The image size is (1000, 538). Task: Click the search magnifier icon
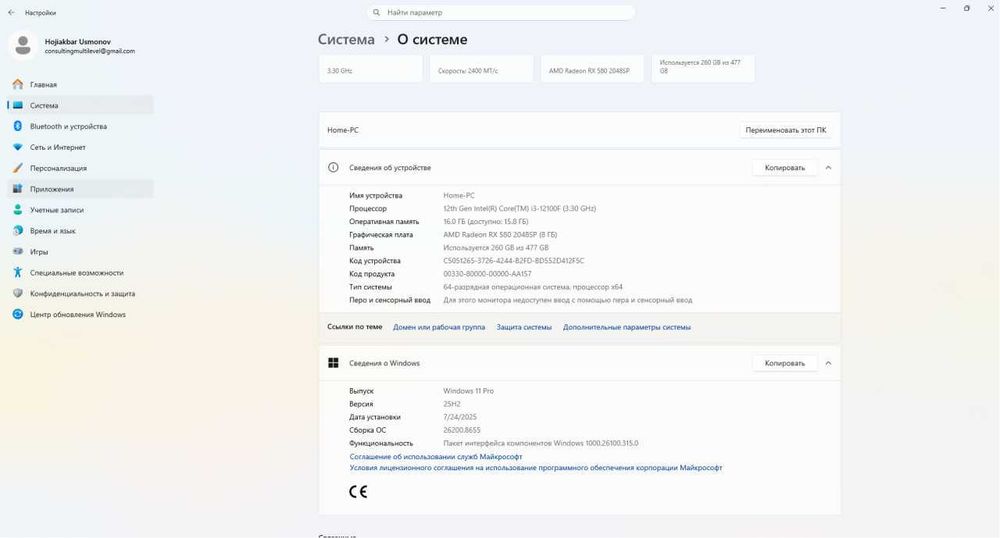[376, 12]
